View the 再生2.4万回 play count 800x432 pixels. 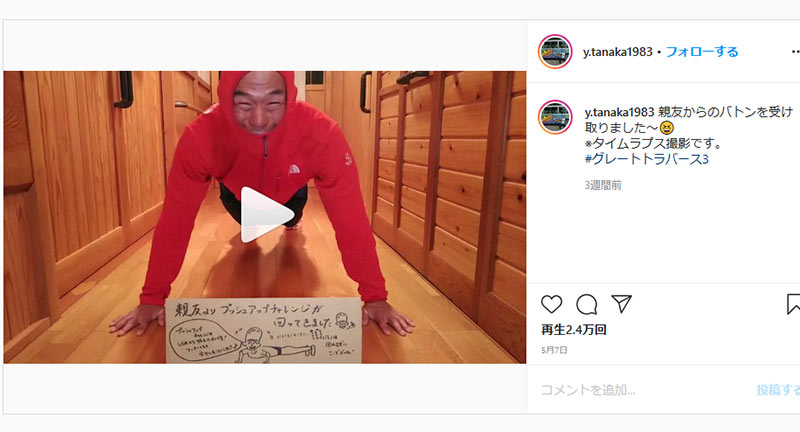[x=574, y=330]
